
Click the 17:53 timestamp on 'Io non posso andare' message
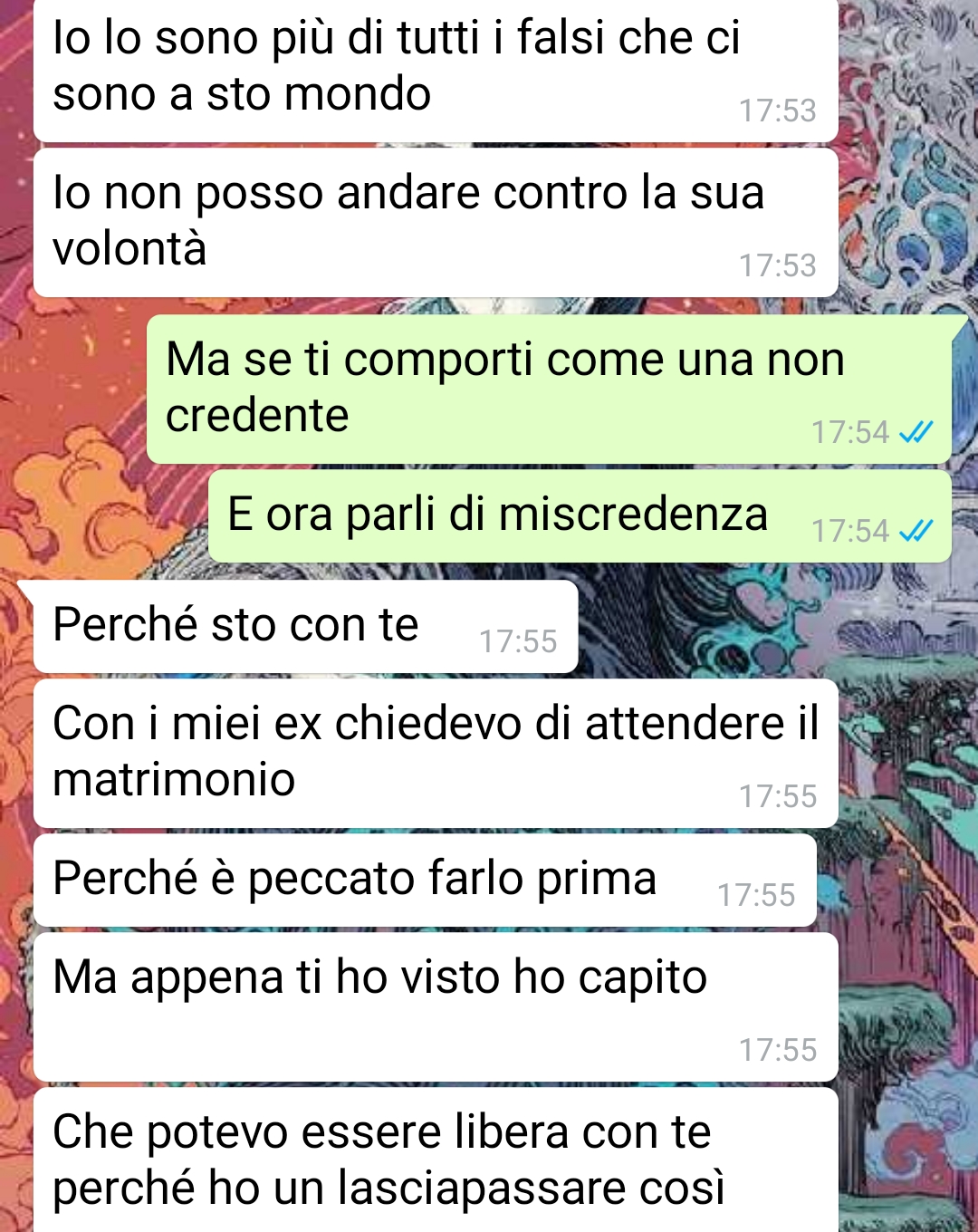pos(778,265)
